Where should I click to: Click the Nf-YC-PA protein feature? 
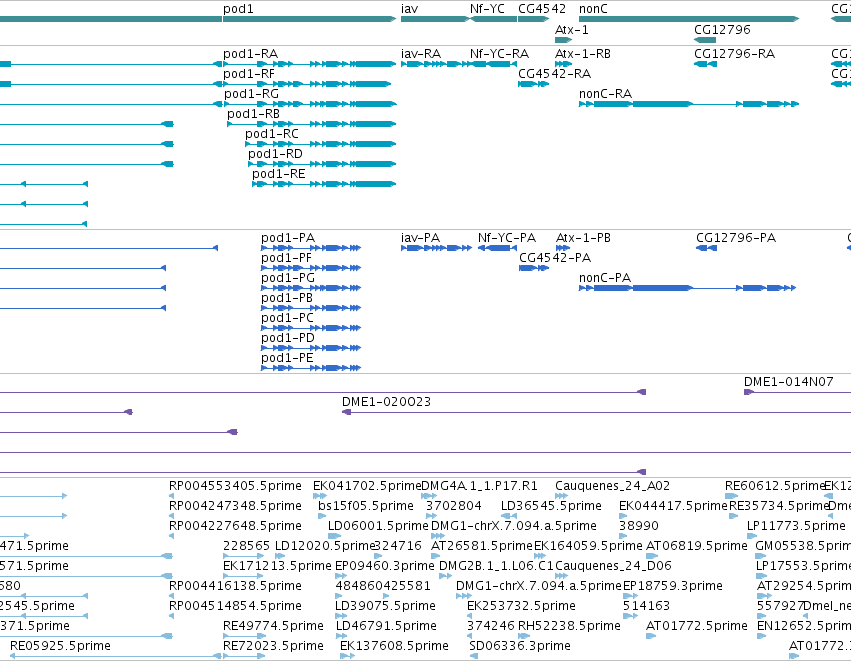[x=497, y=248]
